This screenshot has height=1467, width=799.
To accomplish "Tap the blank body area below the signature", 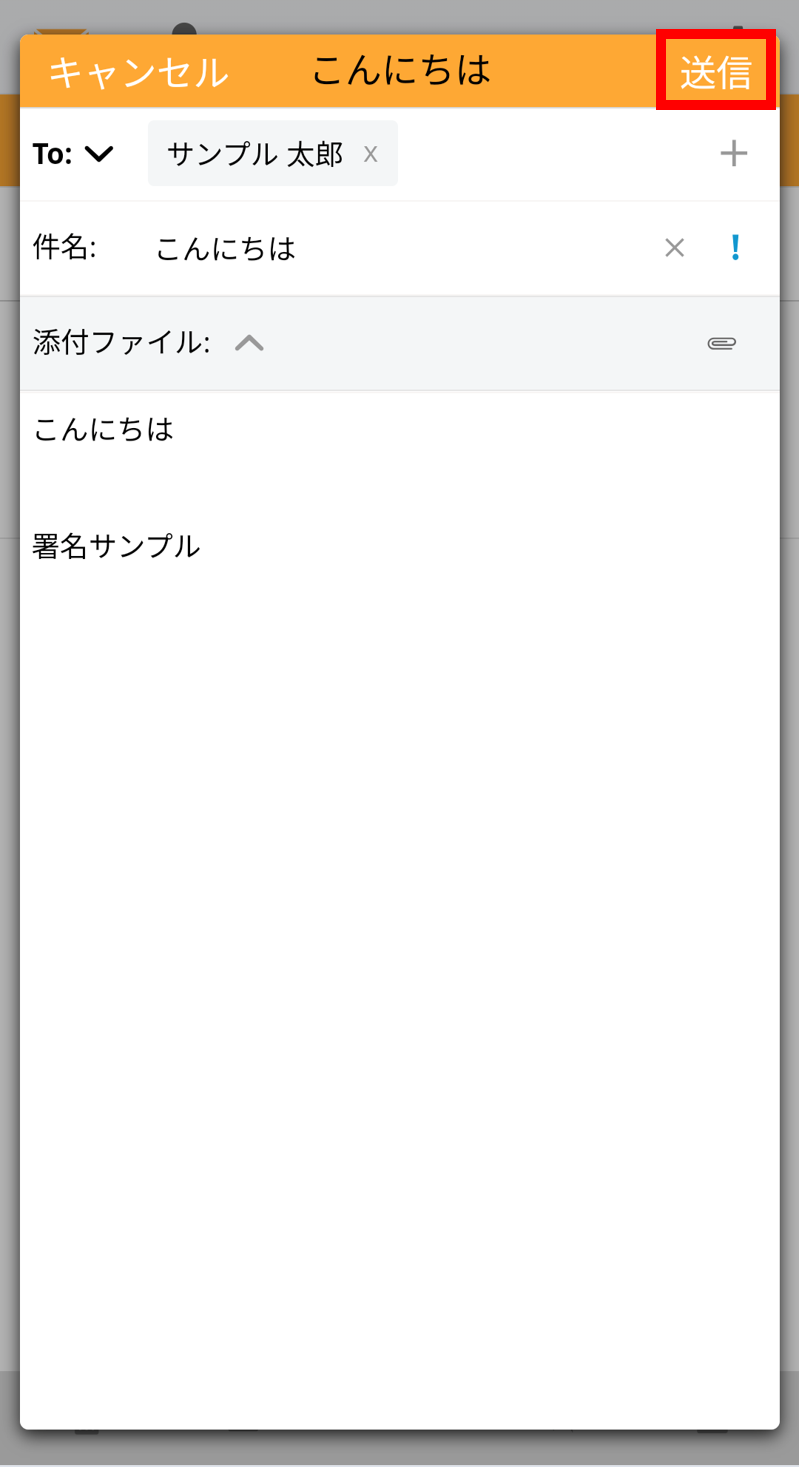I will [400, 990].
